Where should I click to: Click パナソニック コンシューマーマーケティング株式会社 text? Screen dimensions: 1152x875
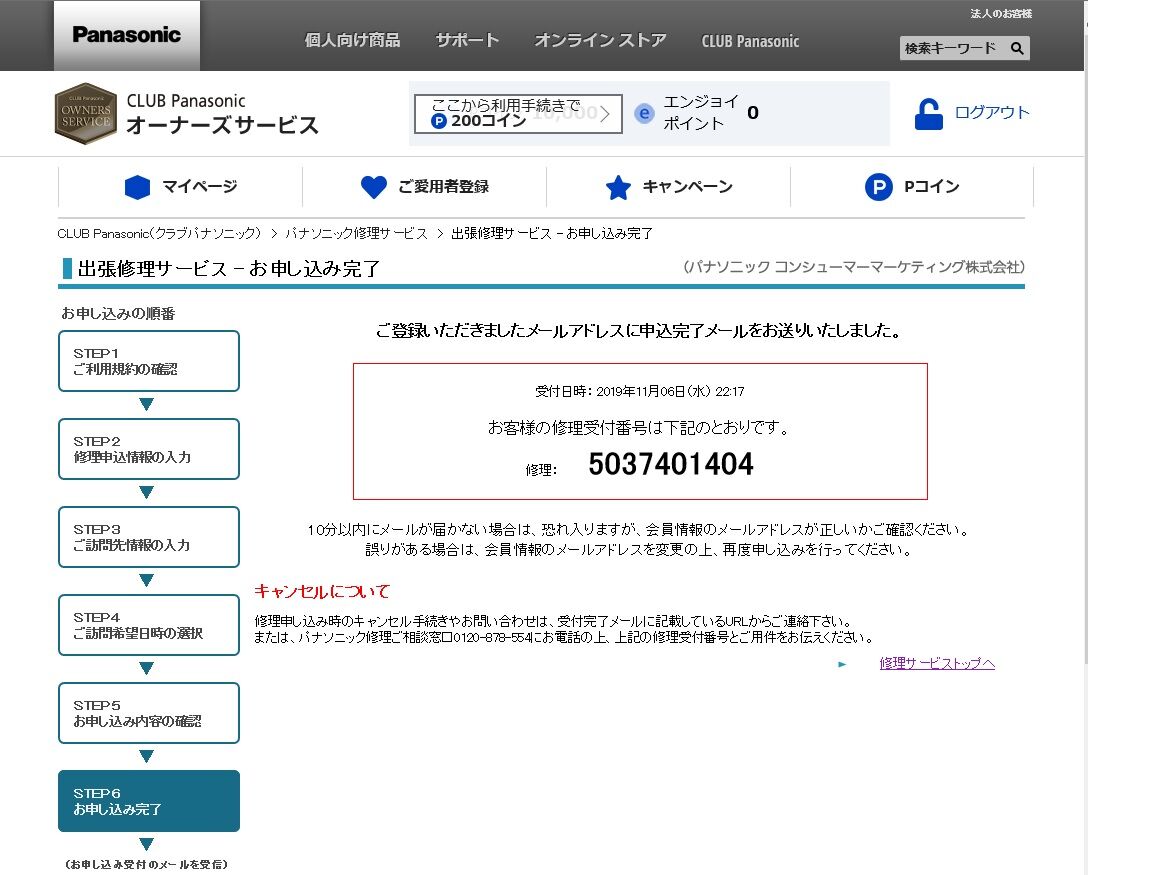tap(854, 267)
